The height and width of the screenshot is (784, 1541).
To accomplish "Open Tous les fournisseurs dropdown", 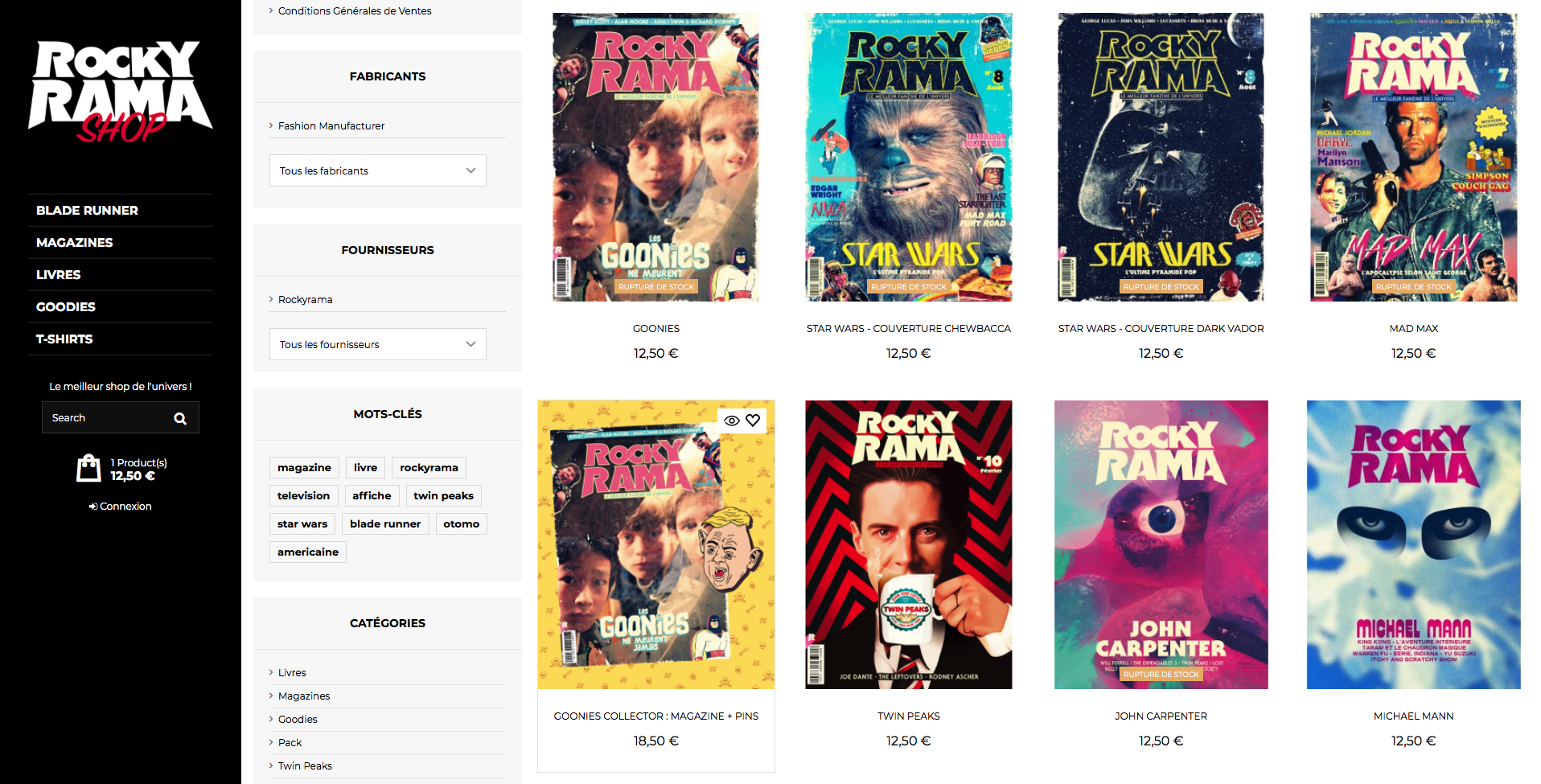I will click(x=378, y=344).
